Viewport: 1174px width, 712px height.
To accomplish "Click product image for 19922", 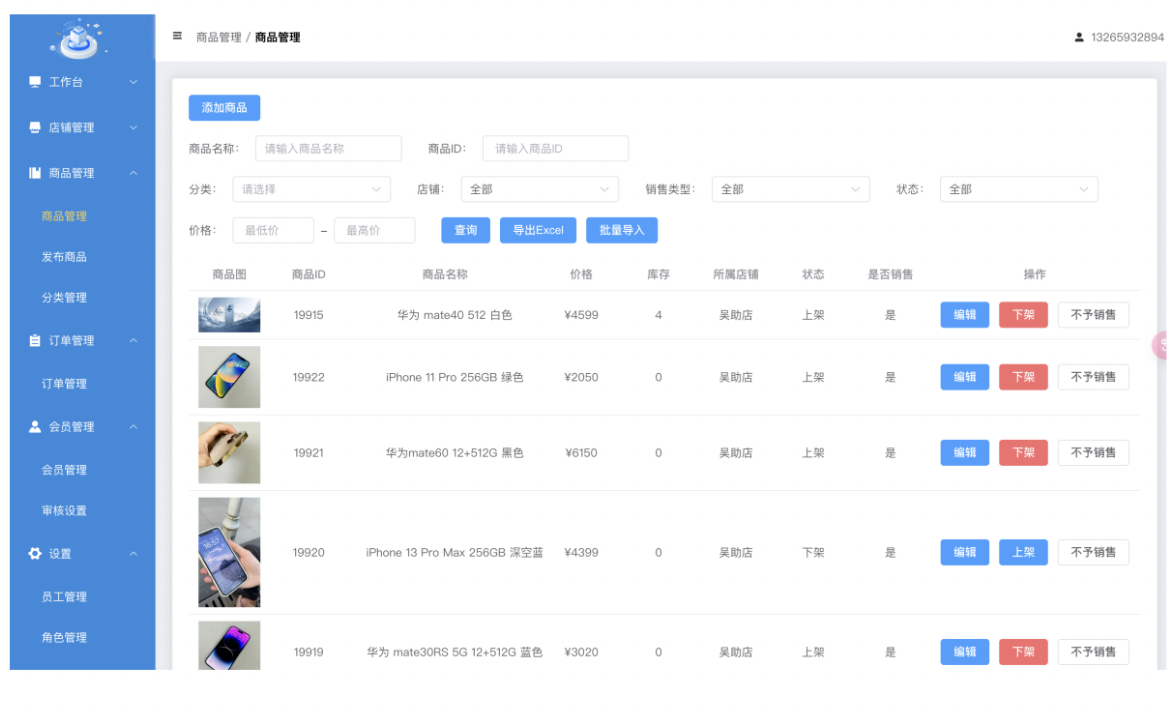I will 229,377.
